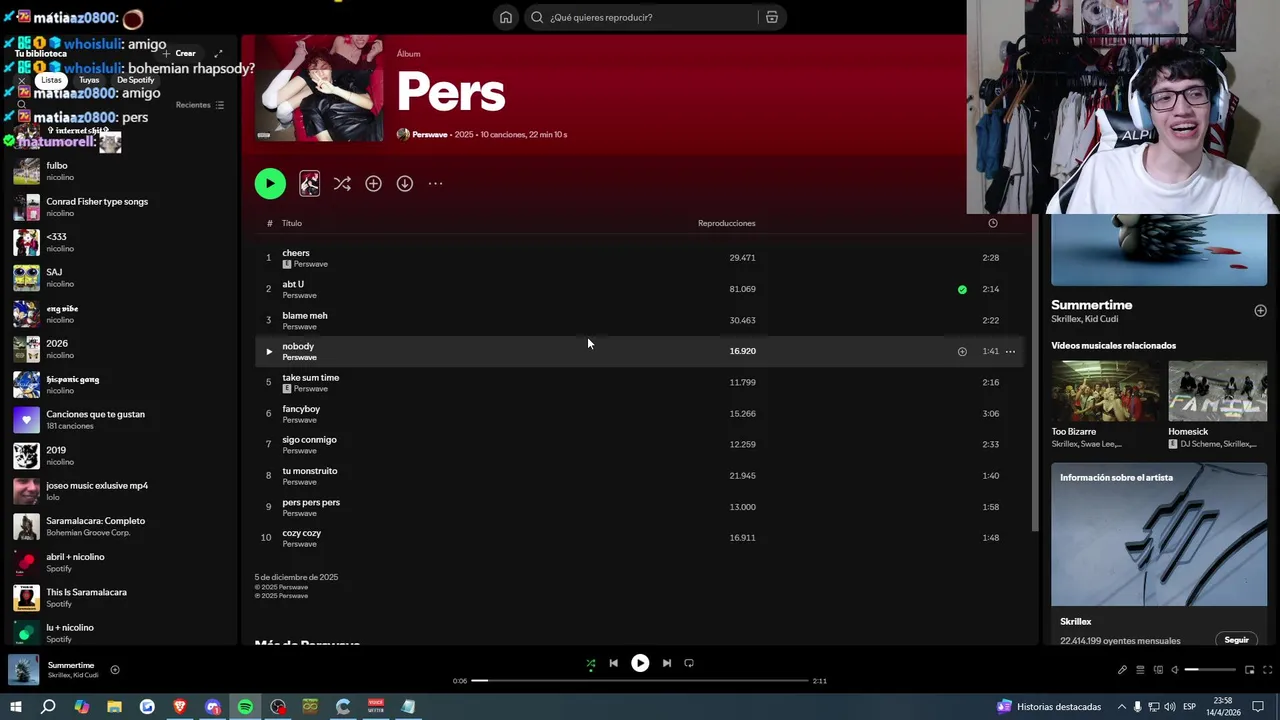Open Windows Start menu
The height and width of the screenshot is (720, 1280).
coord(15,707)
